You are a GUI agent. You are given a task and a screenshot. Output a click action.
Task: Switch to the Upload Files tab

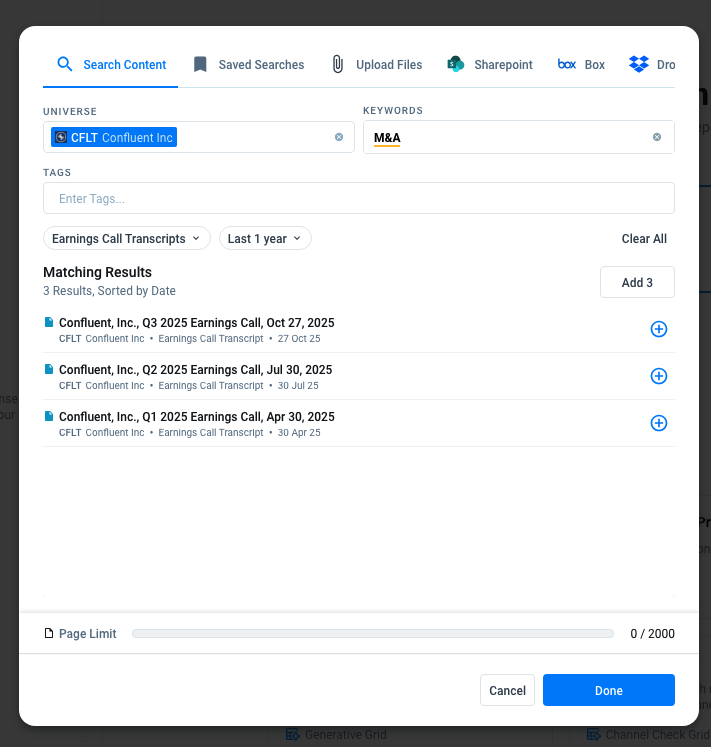coord(377,64)
